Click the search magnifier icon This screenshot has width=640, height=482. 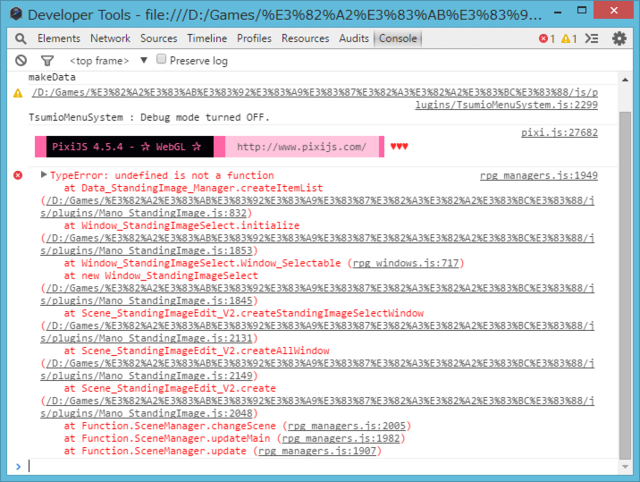(x=20, y=39)
